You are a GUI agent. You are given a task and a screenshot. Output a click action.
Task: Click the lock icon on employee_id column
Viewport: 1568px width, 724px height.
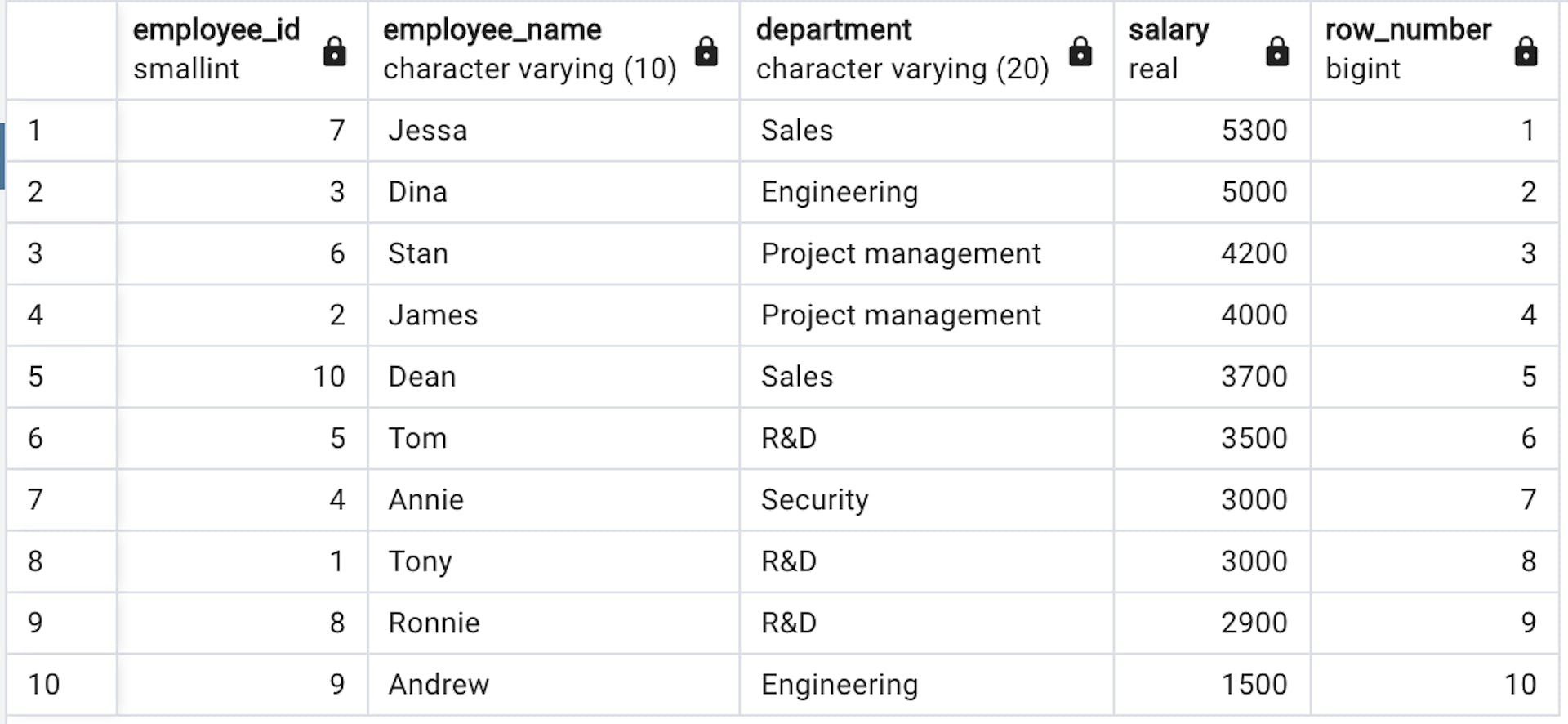click(336, 51)
